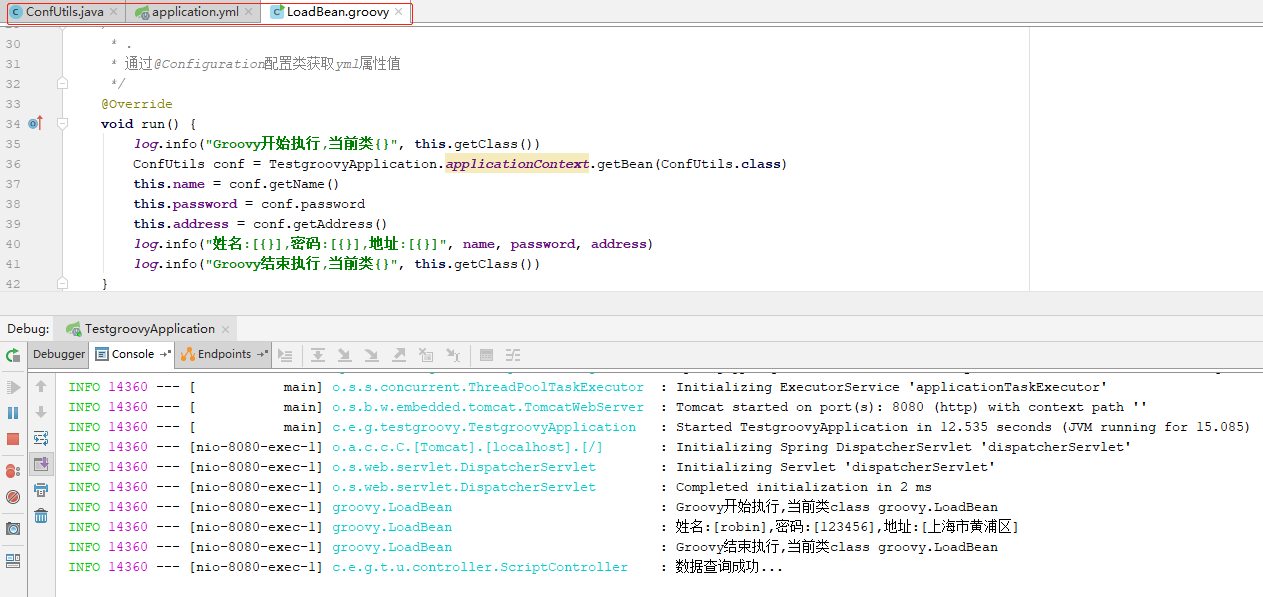Collapse comment fold marker at line 32
This screenshot has height=597, width=1263.
62,84
